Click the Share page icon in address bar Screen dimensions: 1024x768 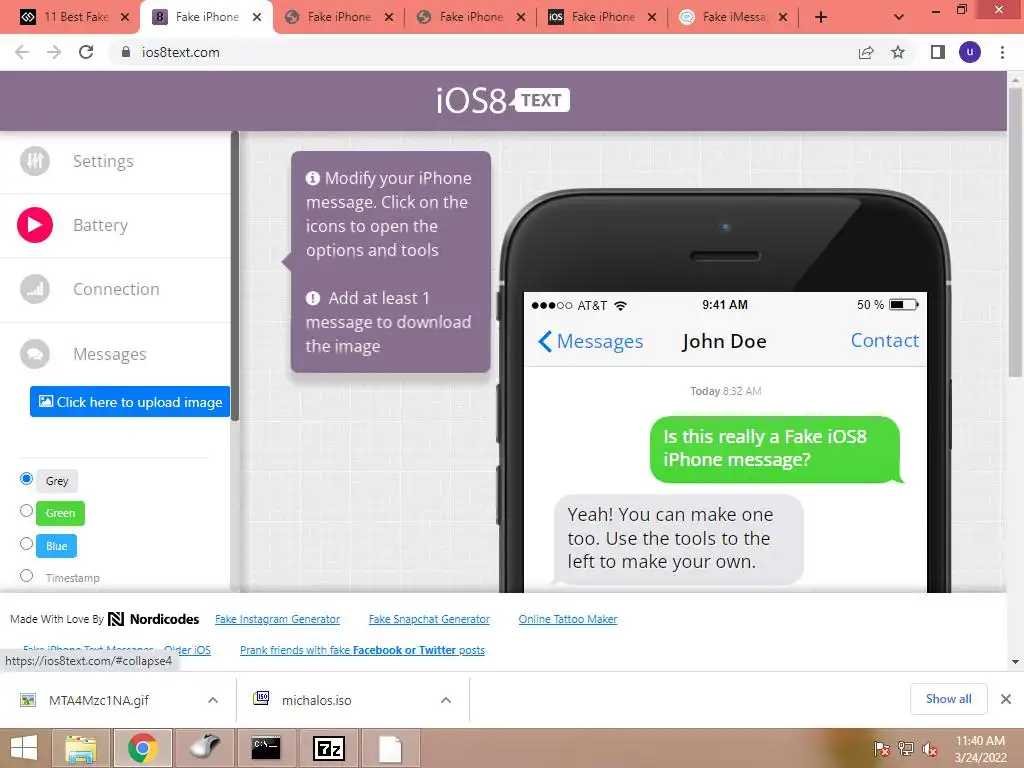(866, 52)
